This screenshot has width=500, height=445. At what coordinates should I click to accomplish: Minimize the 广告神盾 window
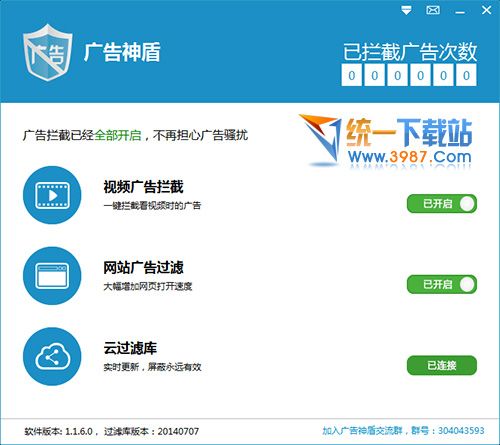[460, 11]
